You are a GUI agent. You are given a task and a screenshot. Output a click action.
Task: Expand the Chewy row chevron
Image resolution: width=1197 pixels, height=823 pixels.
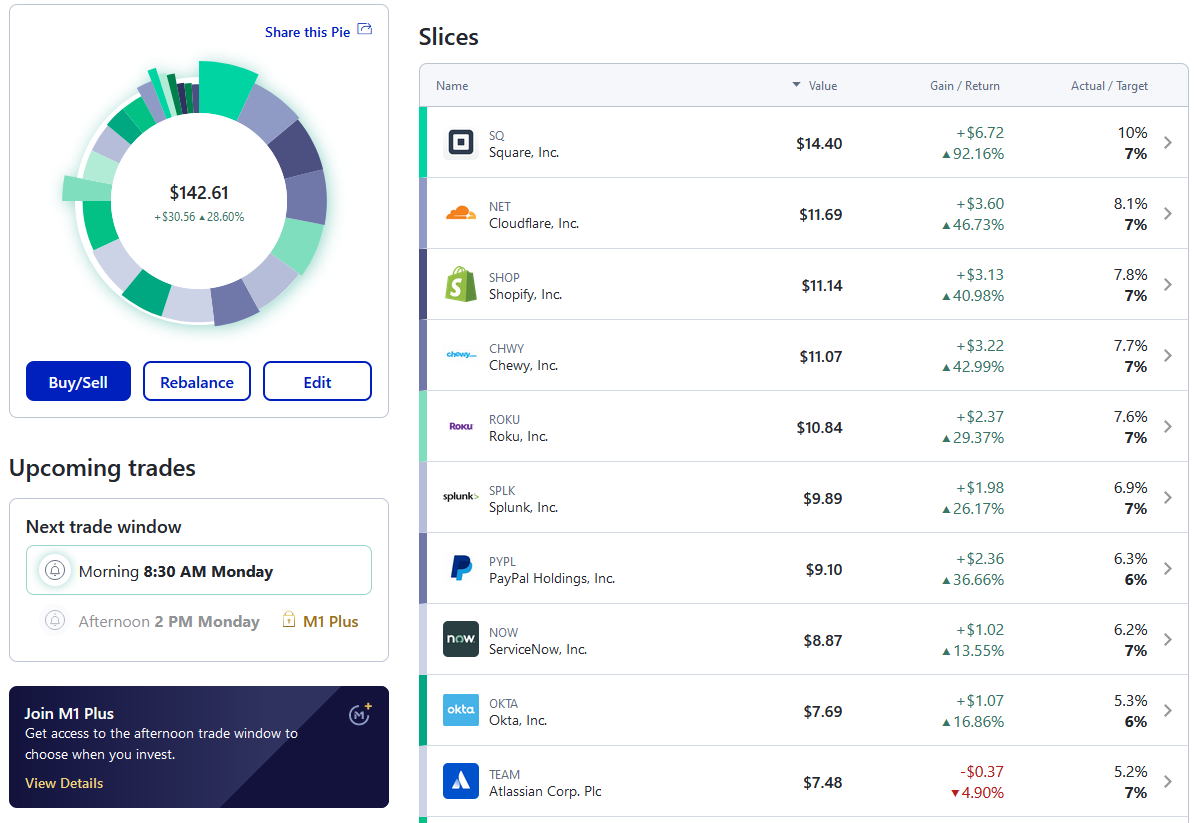pos(1167,356)
